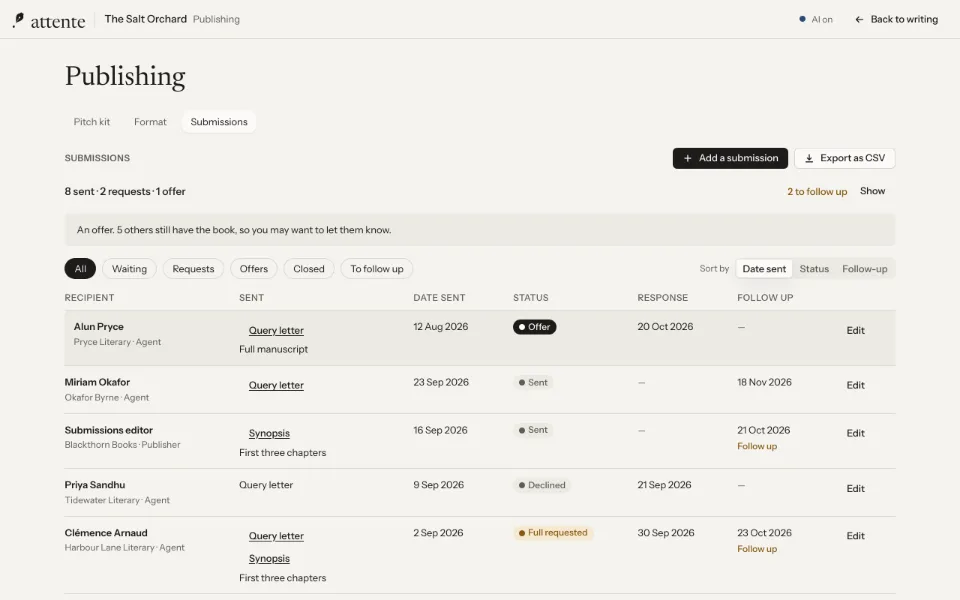
Task: Click the Priya Sandhu recipient name
Action: coord(95,485)
